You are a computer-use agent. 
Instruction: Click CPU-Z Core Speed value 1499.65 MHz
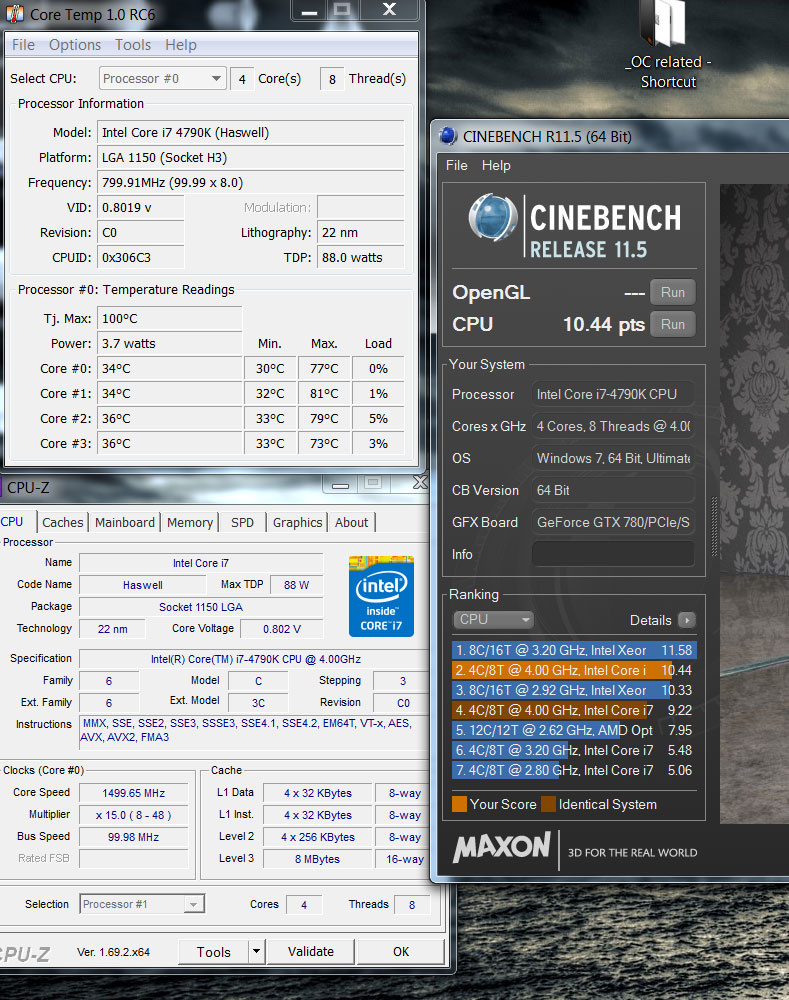click(x=134, y=793)
